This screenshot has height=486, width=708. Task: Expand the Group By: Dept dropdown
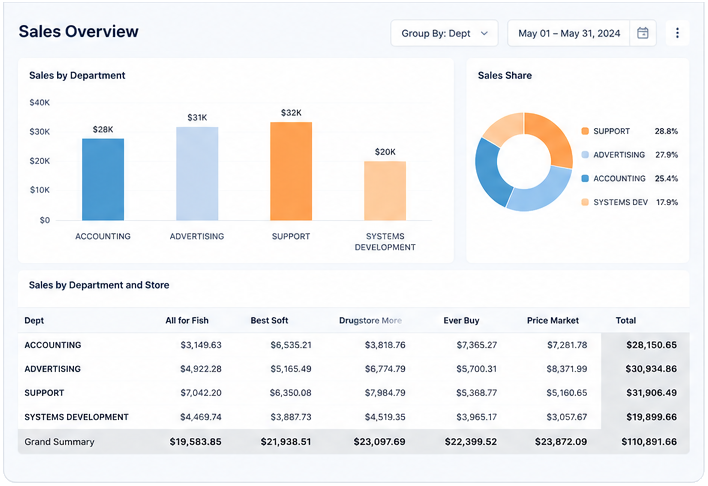[x=444, y=33]
